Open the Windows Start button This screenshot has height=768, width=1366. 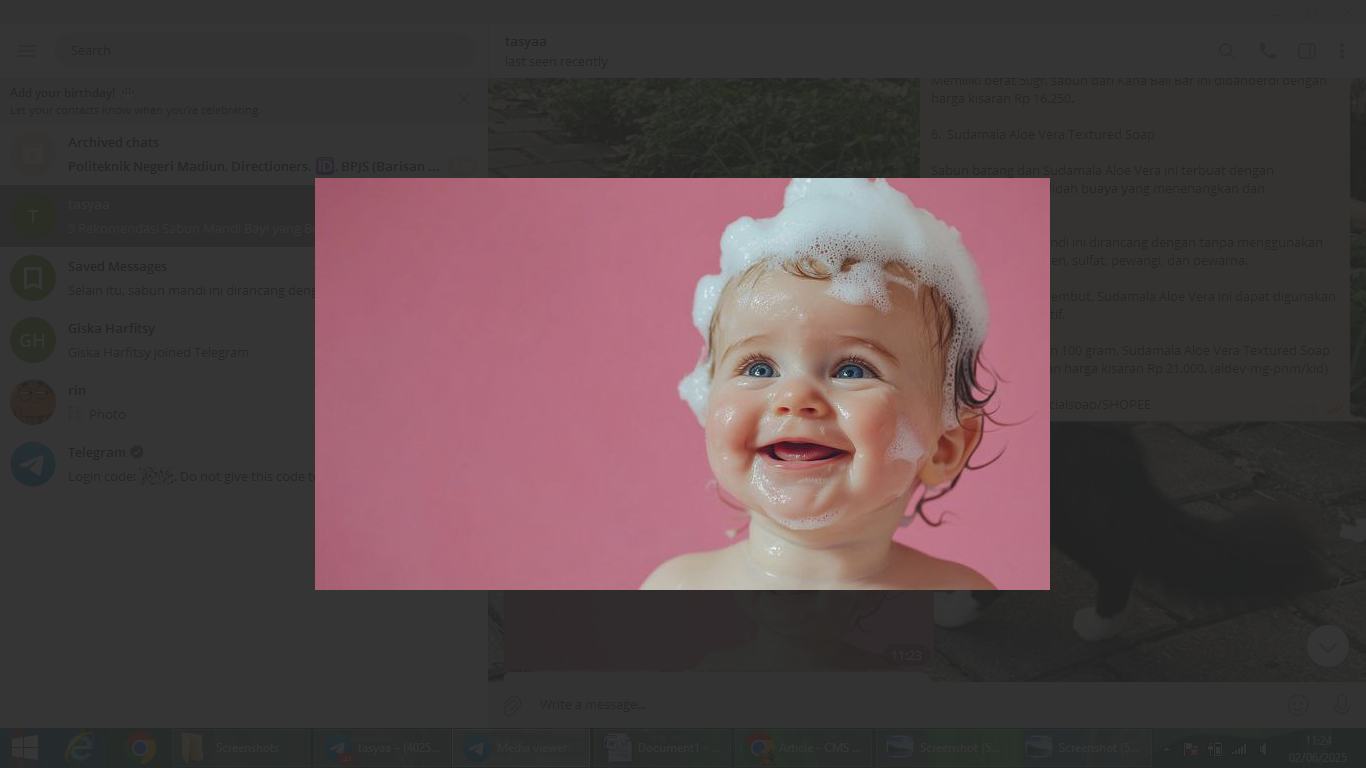[x=24, y=748]
